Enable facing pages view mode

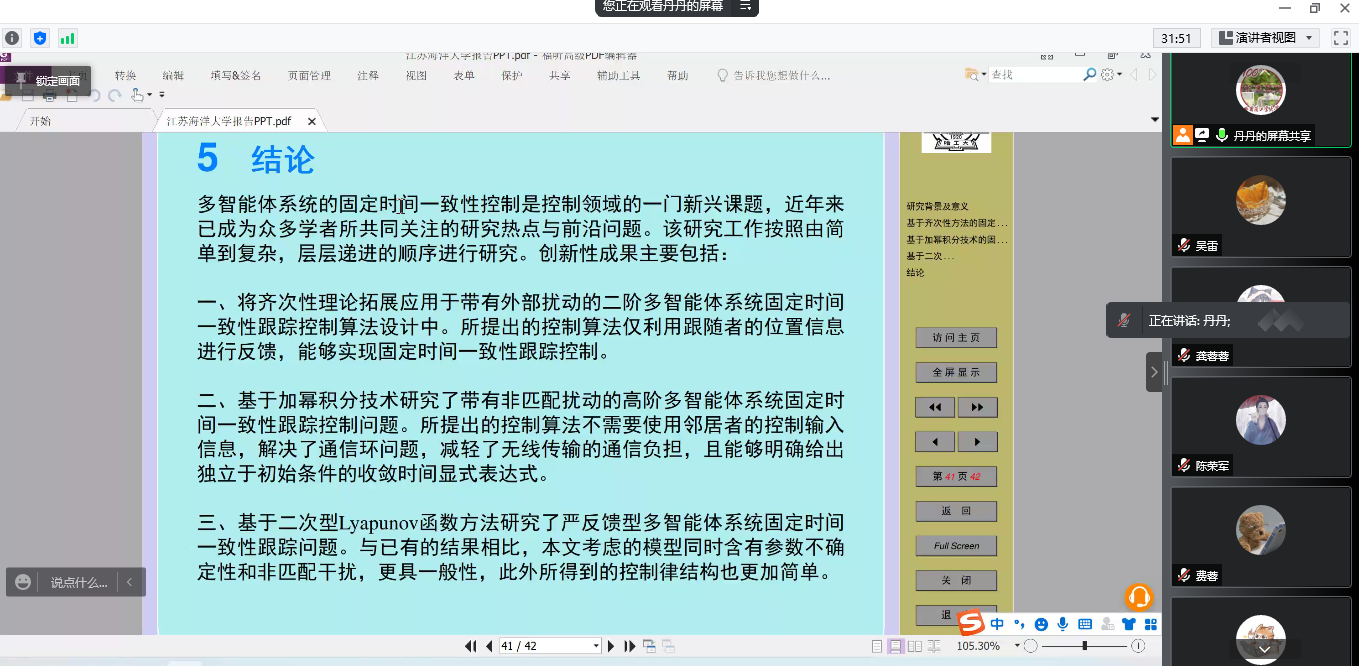[914, 646]
